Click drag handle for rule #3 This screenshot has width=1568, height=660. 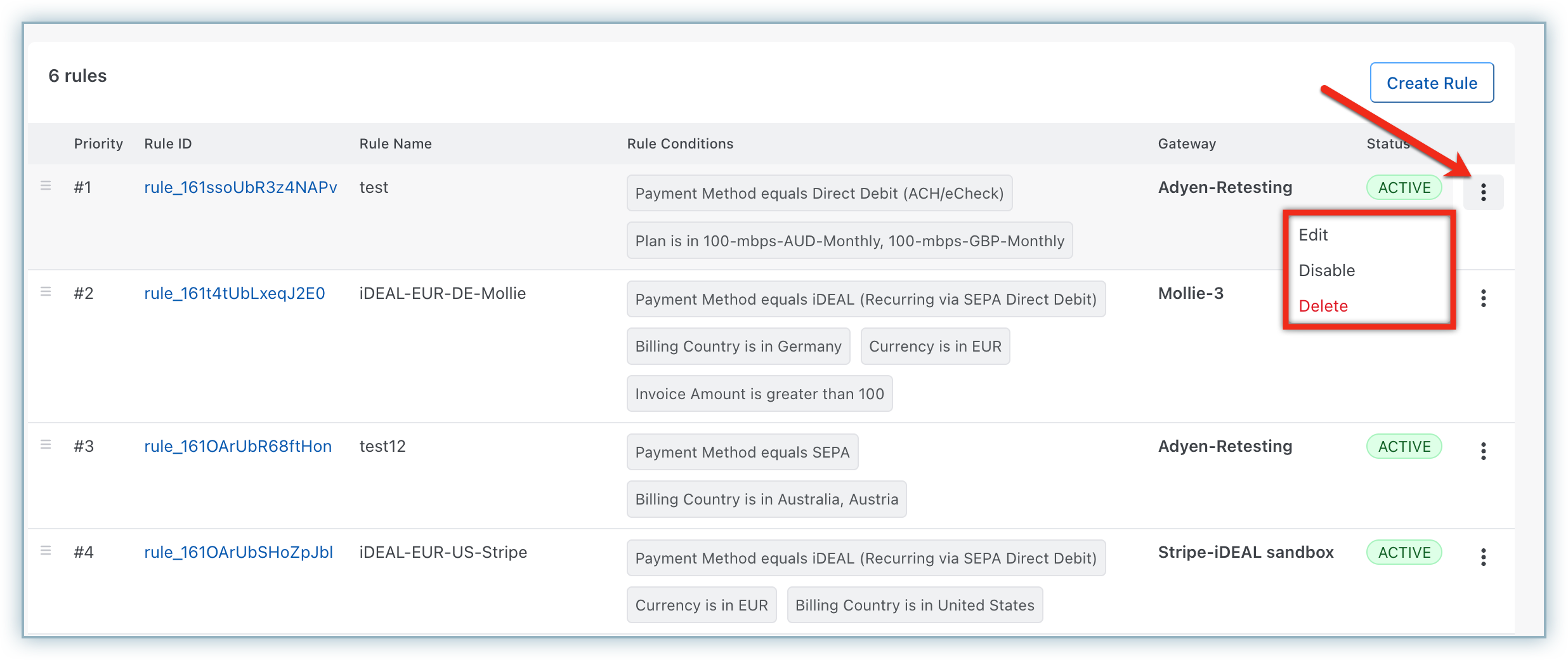tap(46, 445)
